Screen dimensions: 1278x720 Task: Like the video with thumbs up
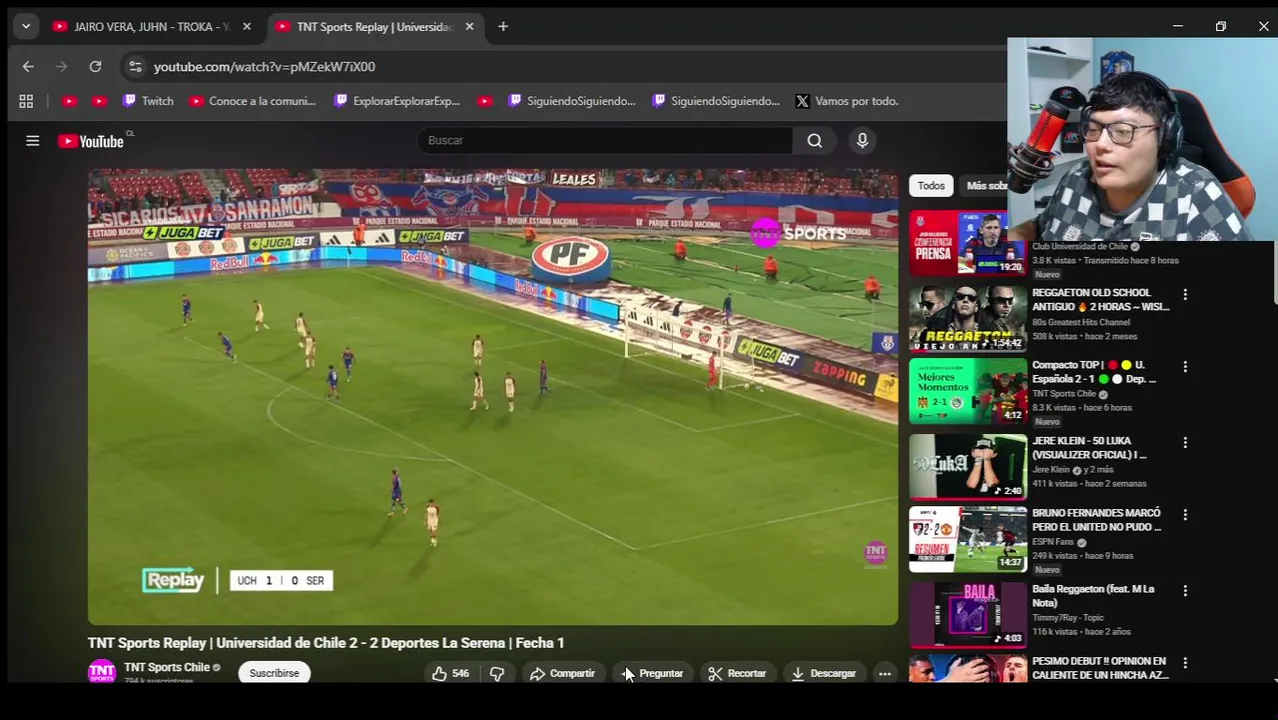click(450, 673)
